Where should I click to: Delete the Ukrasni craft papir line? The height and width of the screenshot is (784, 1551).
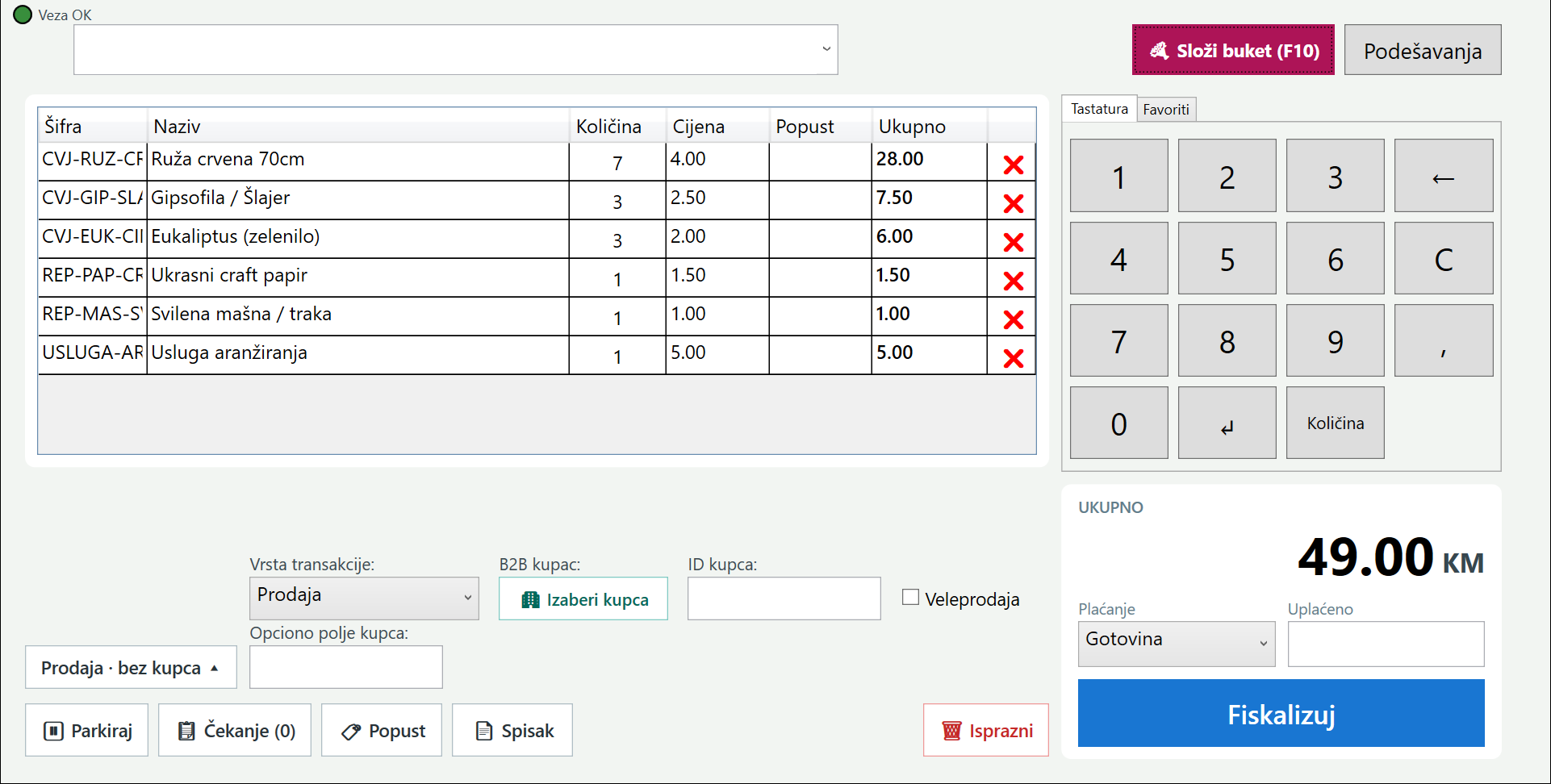click(1013, 281)
